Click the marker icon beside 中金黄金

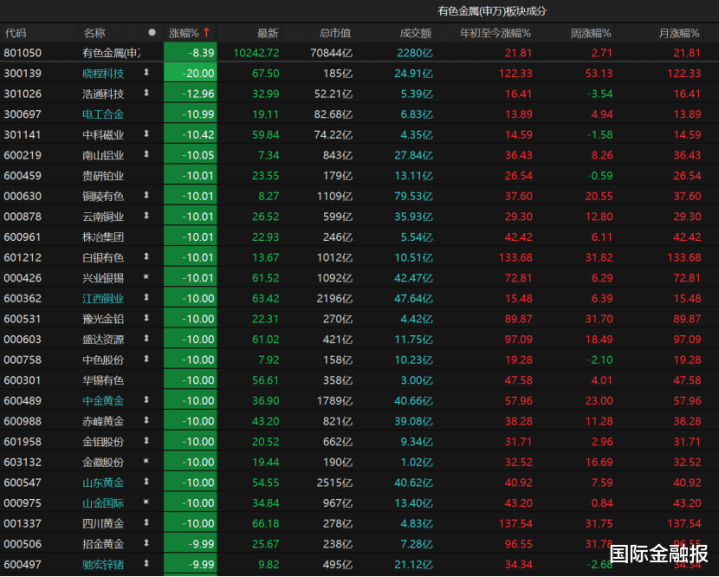(x=146, y=400)
